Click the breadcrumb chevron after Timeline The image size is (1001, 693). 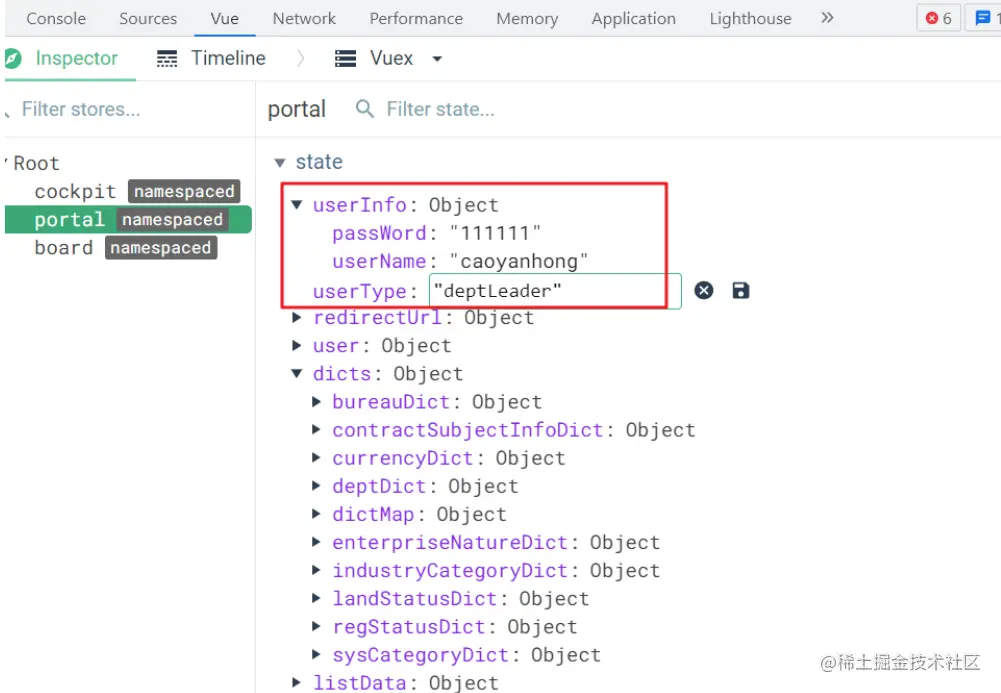click(301, 59)
